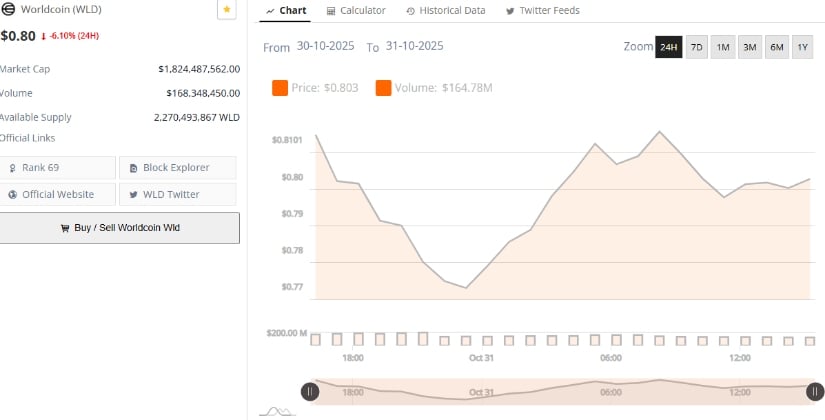Click the lowest price point on chart
825x420 pixels.
(x=466, y=288)
